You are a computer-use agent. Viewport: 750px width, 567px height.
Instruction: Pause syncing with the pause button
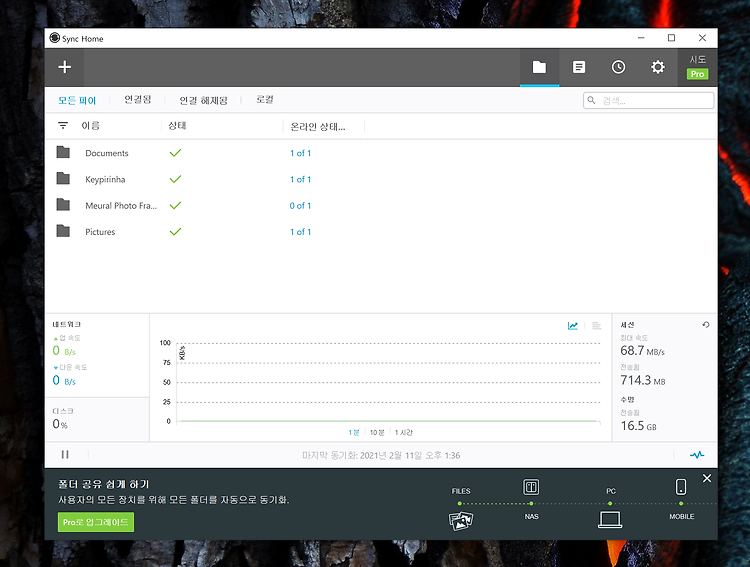65,455
